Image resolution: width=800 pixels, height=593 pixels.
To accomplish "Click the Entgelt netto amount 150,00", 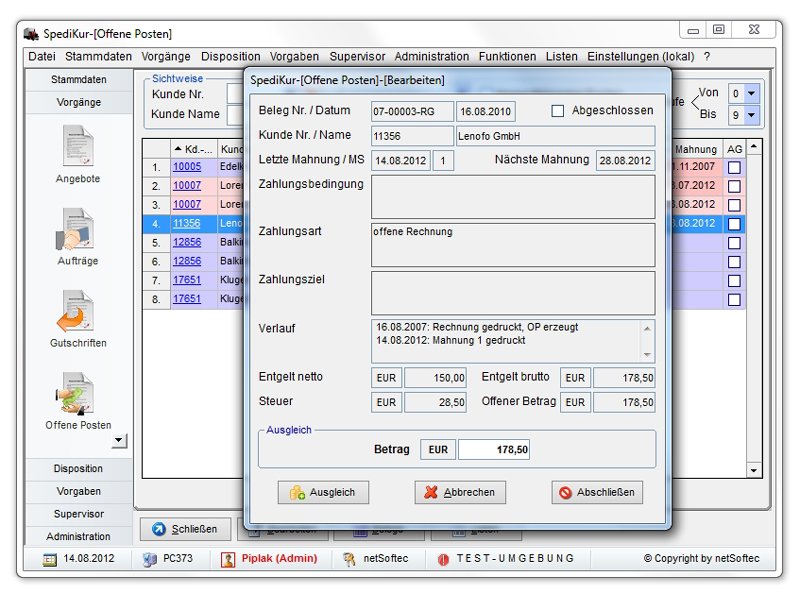I will [435, 378].
